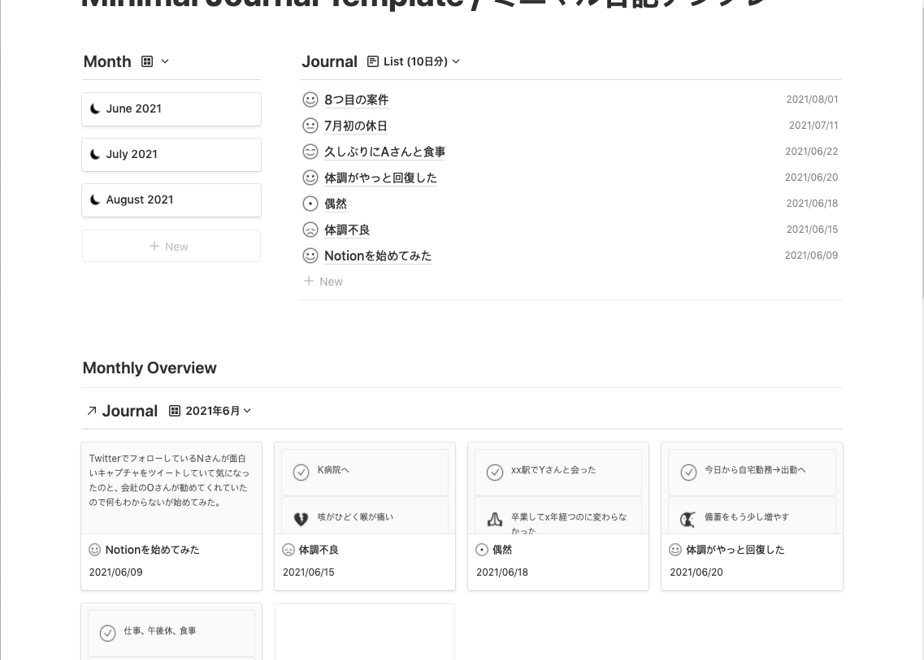Toggle the check circle beside 仕事、午後休、食事
This screenshot has height=660, width=924.
(x=107, y=633)
